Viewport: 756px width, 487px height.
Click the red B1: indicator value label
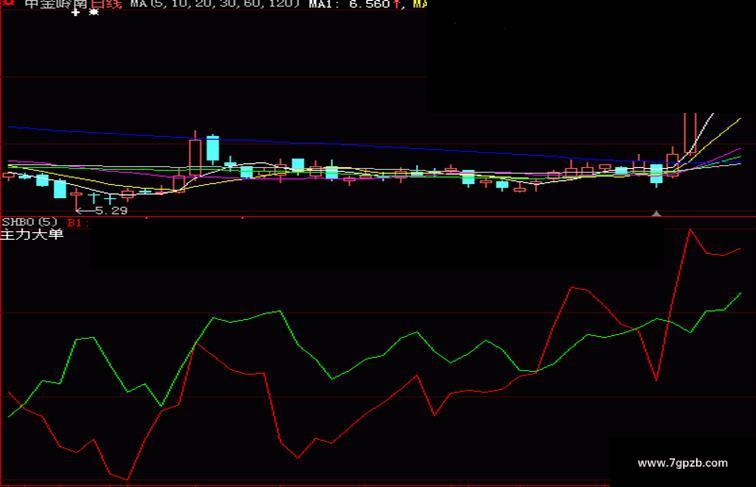coord(78,223)
